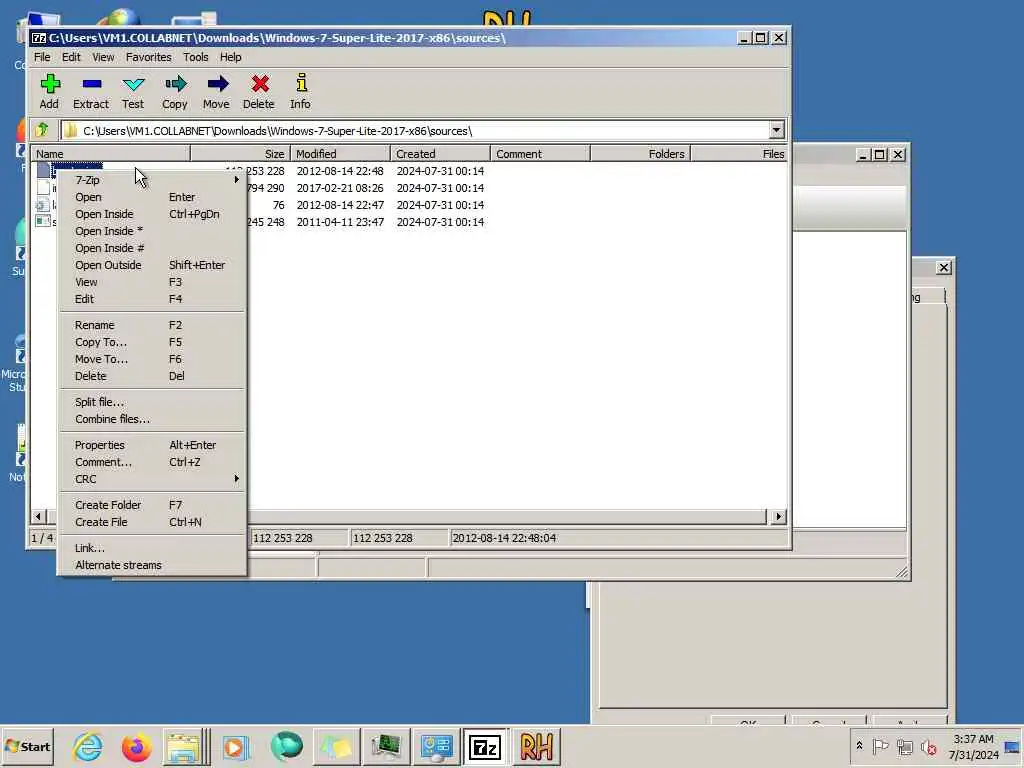Choose Open Inside # option

(x=153, y=248)
